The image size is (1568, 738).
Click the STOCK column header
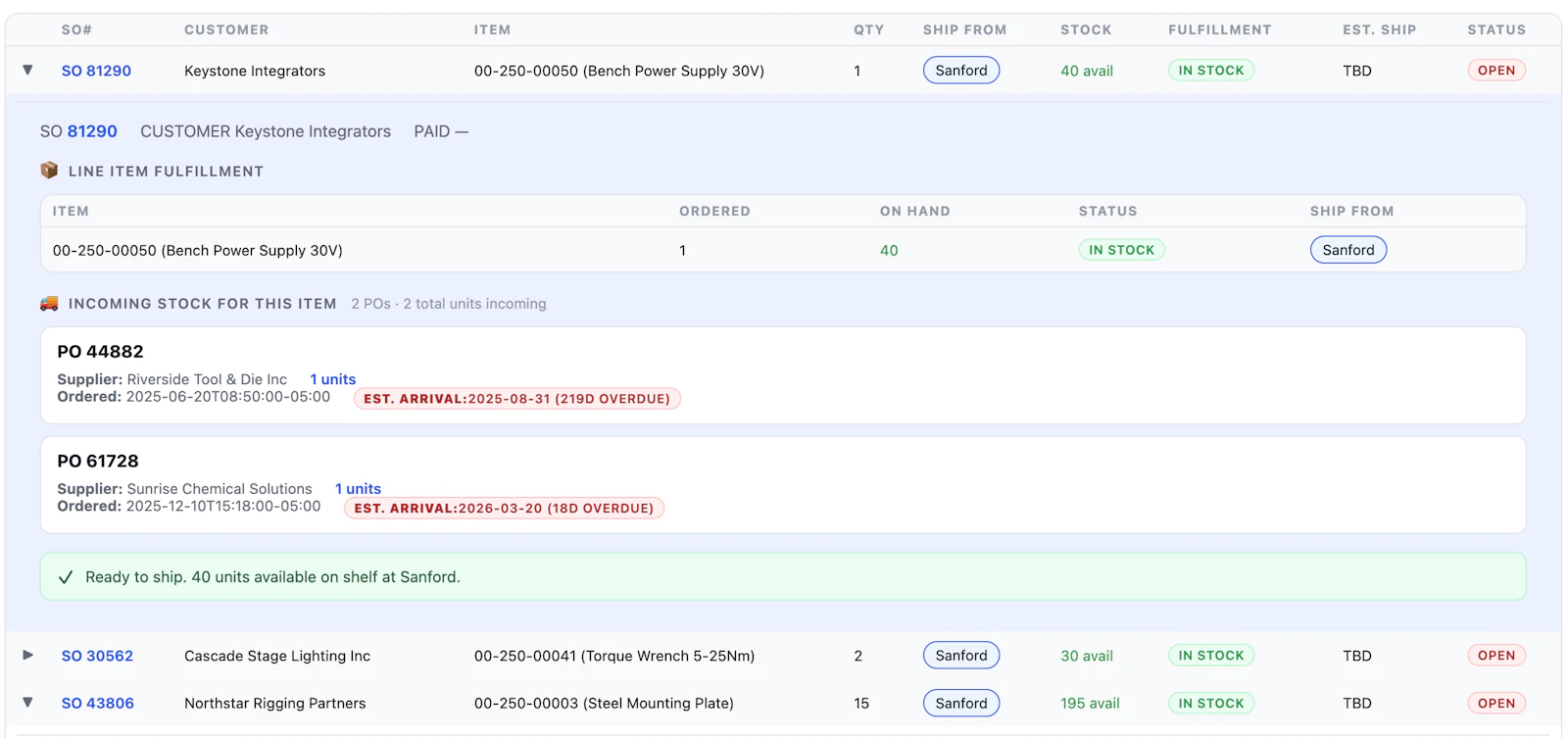(1086, 29)
